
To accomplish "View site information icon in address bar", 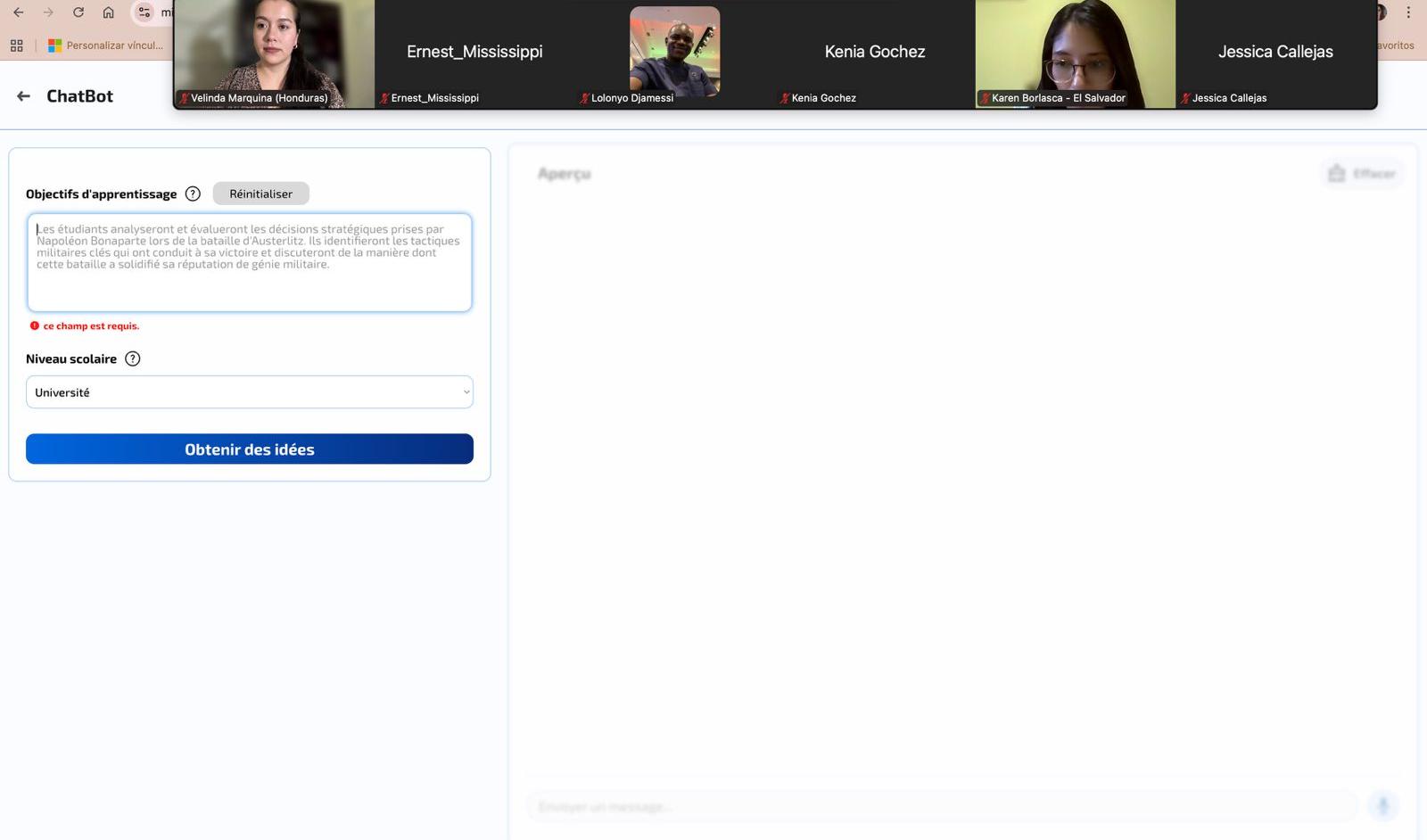I will (144, 12).
